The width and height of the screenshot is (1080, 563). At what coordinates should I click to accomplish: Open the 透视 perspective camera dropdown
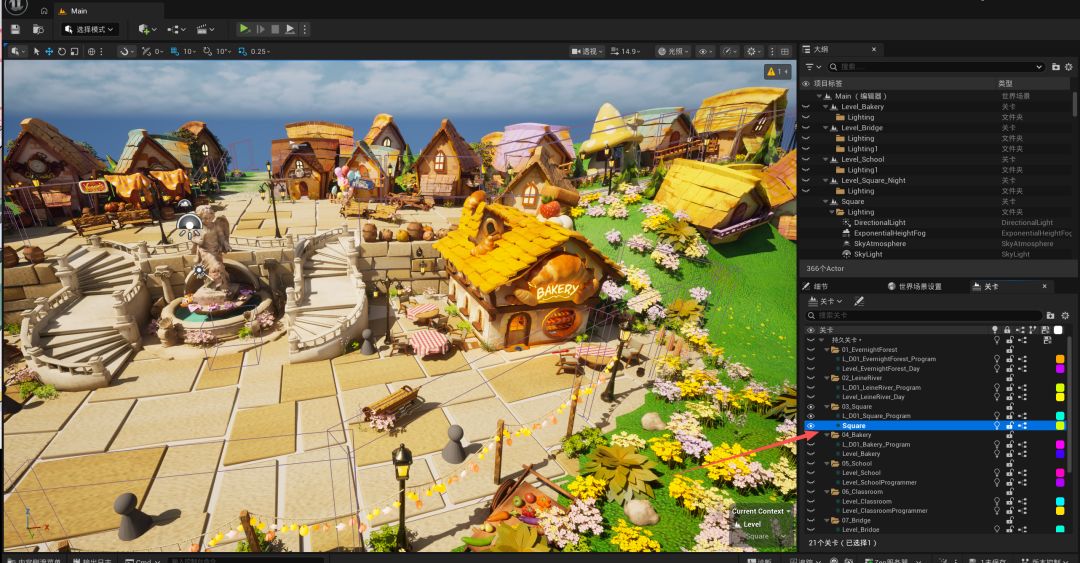(587, 52)
